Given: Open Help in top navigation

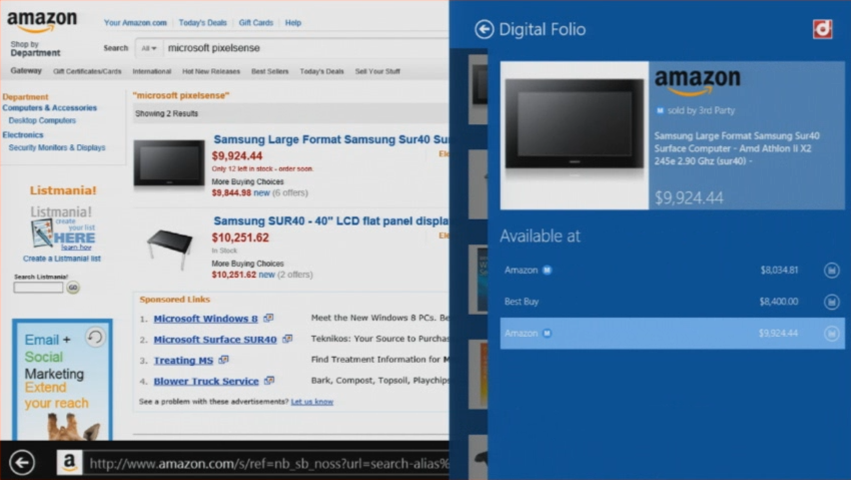Looking at the screenshot, I should tap(293, 23).
